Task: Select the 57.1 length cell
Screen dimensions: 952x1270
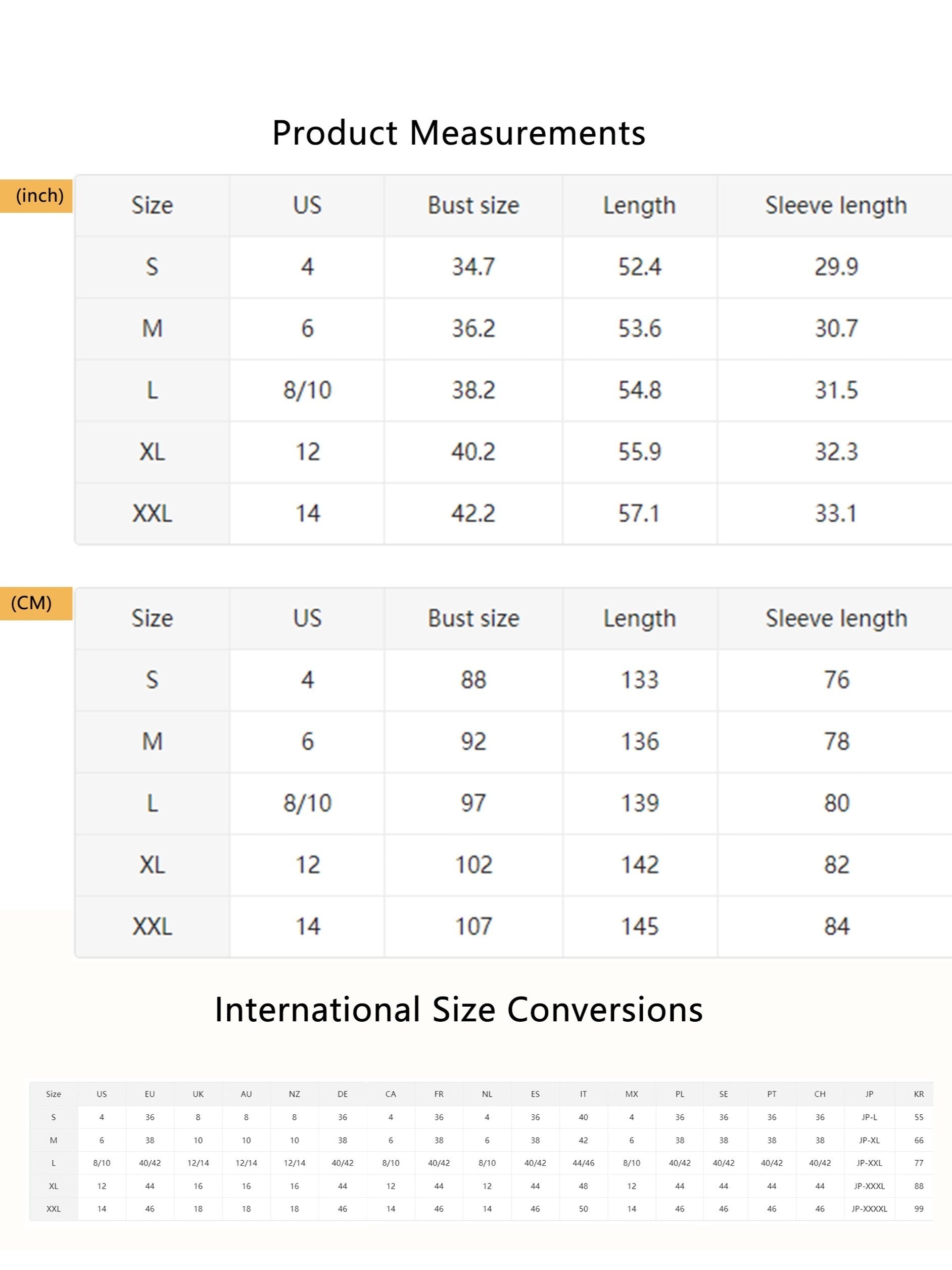Action: [x=640, y=513]
